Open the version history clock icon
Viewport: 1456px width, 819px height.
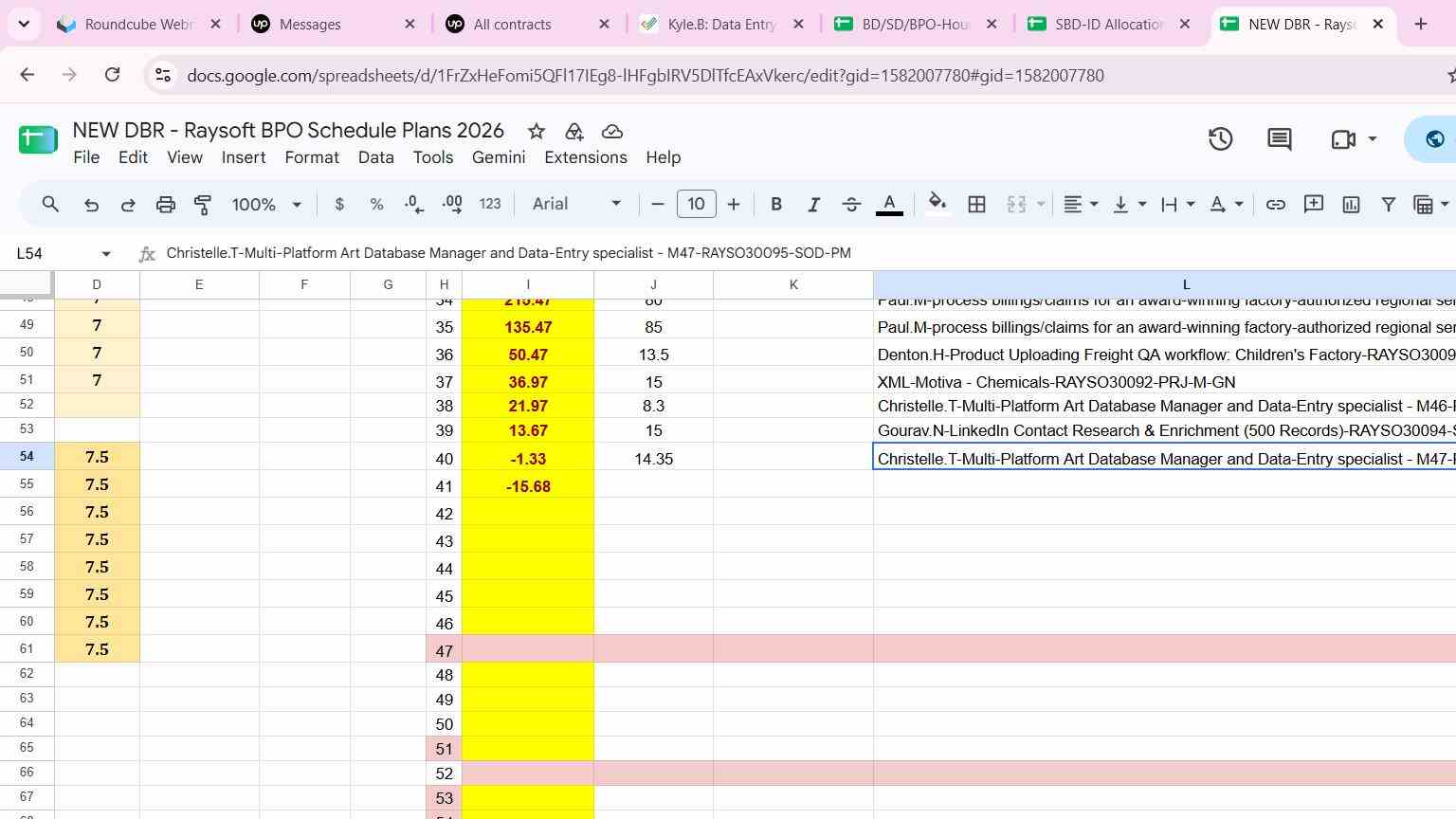(x=1220, y=139)
